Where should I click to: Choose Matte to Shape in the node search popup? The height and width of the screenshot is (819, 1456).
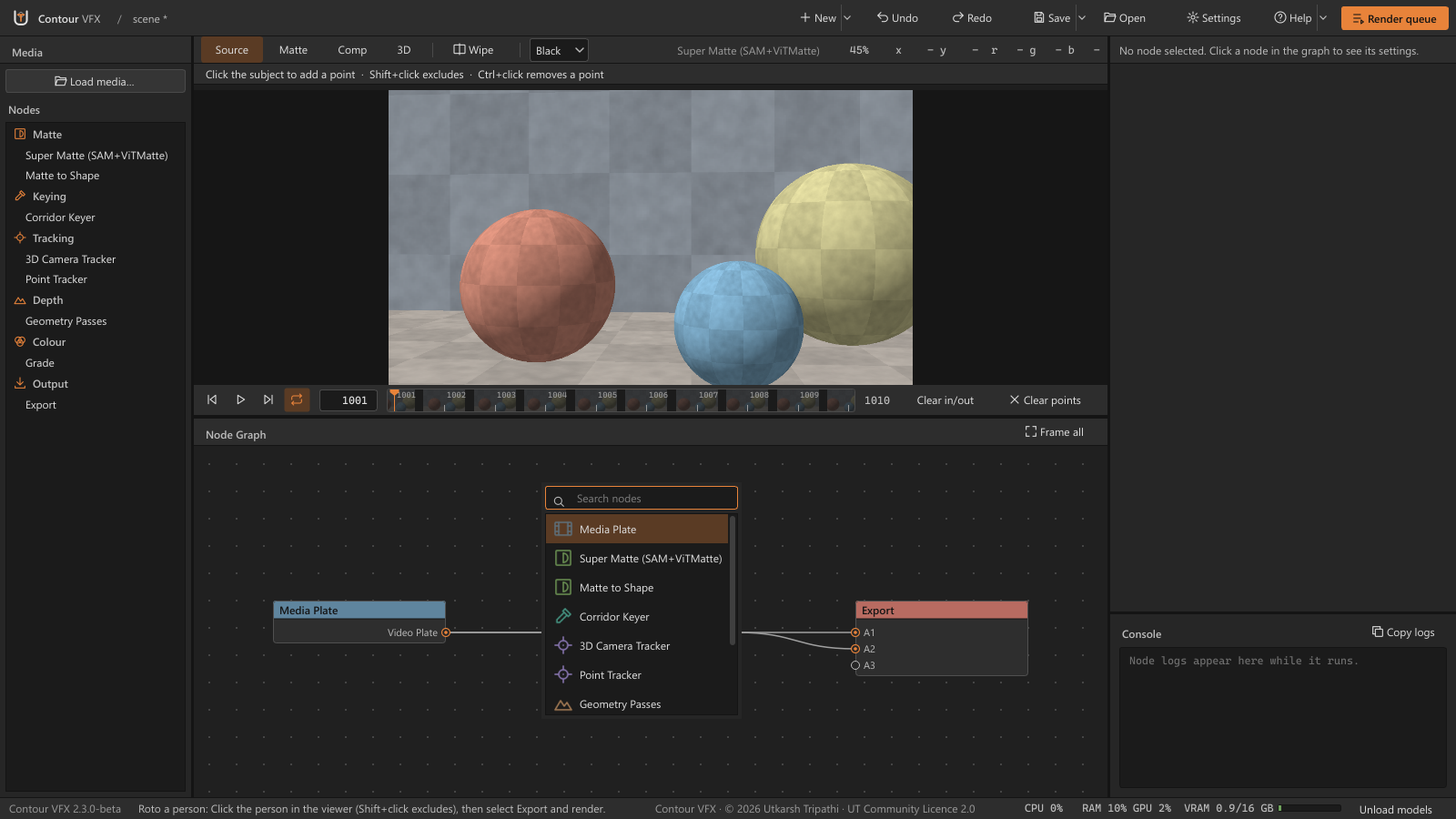(637, 588)
